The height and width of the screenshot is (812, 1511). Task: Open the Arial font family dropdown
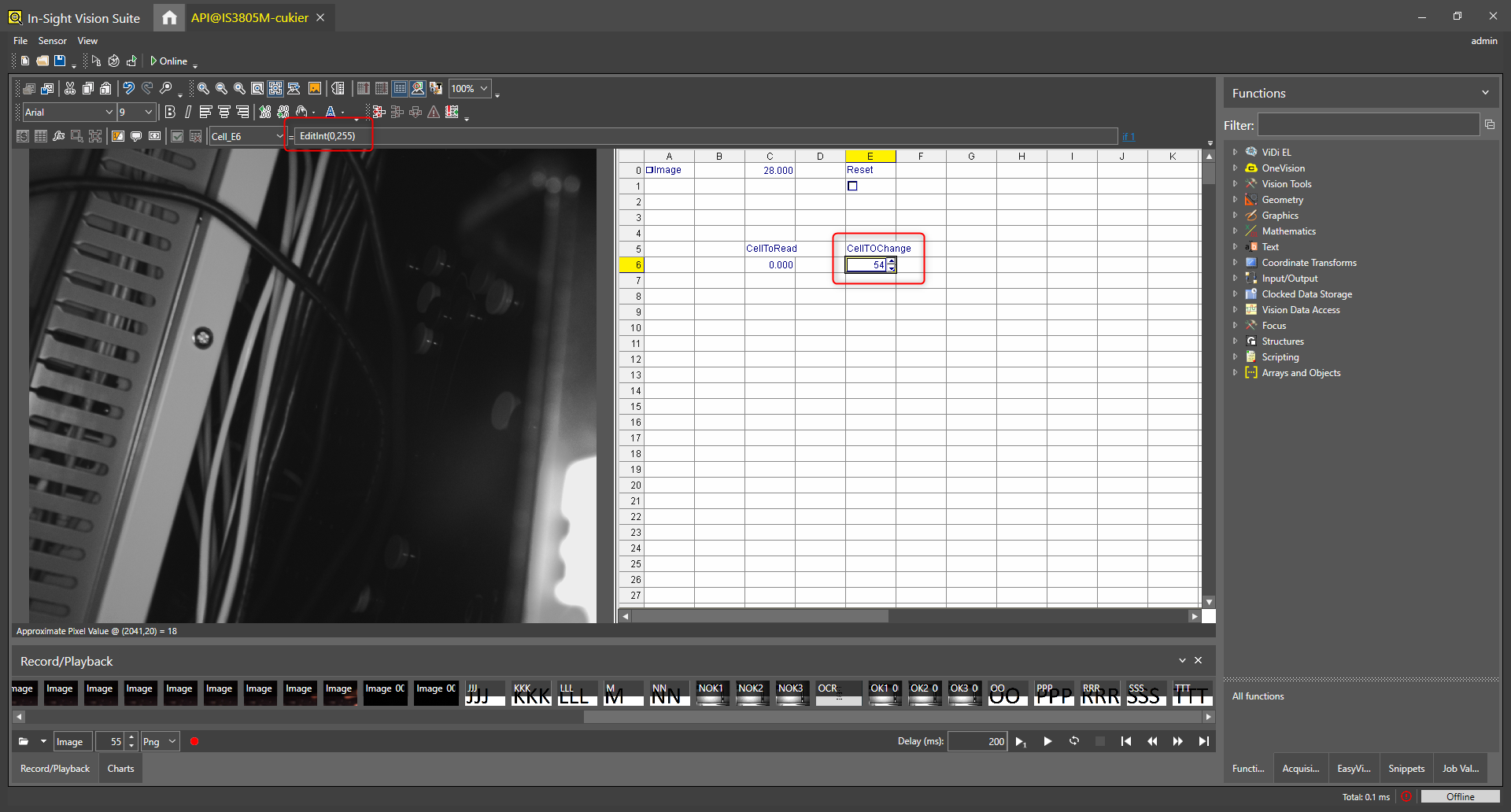tap(109, 112)
